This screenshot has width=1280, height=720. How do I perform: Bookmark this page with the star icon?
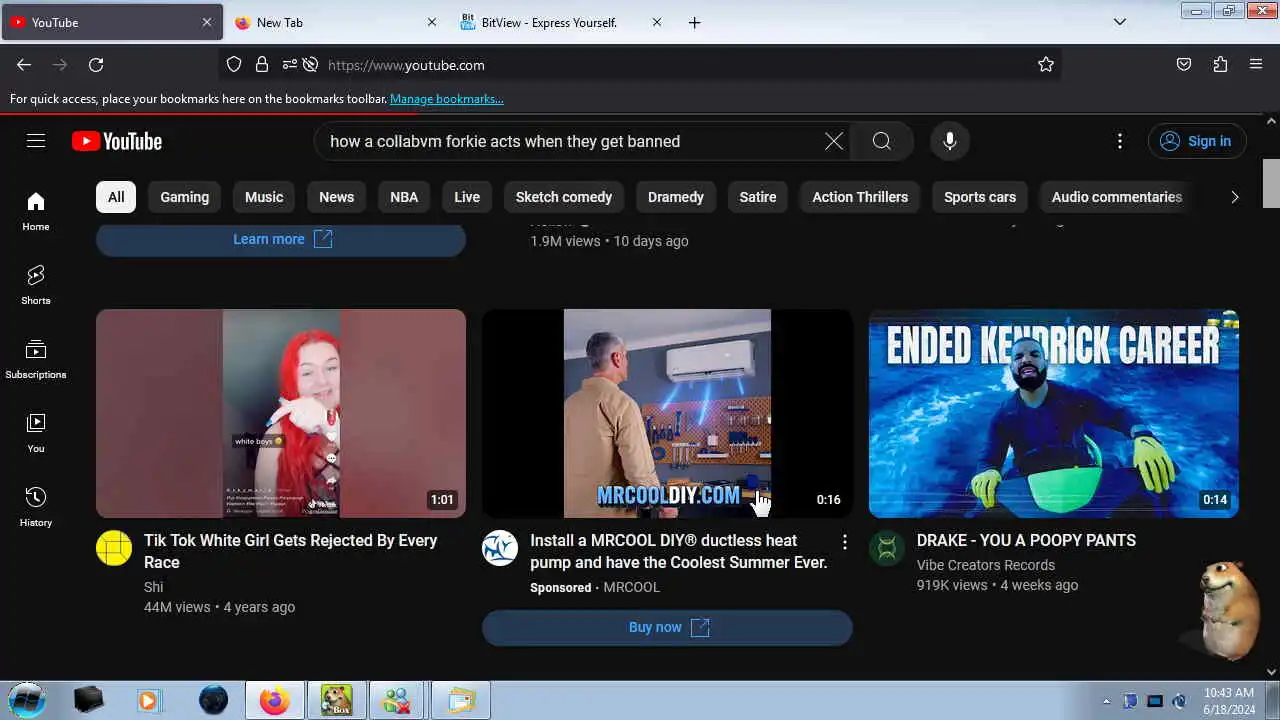click(1046, 64)
